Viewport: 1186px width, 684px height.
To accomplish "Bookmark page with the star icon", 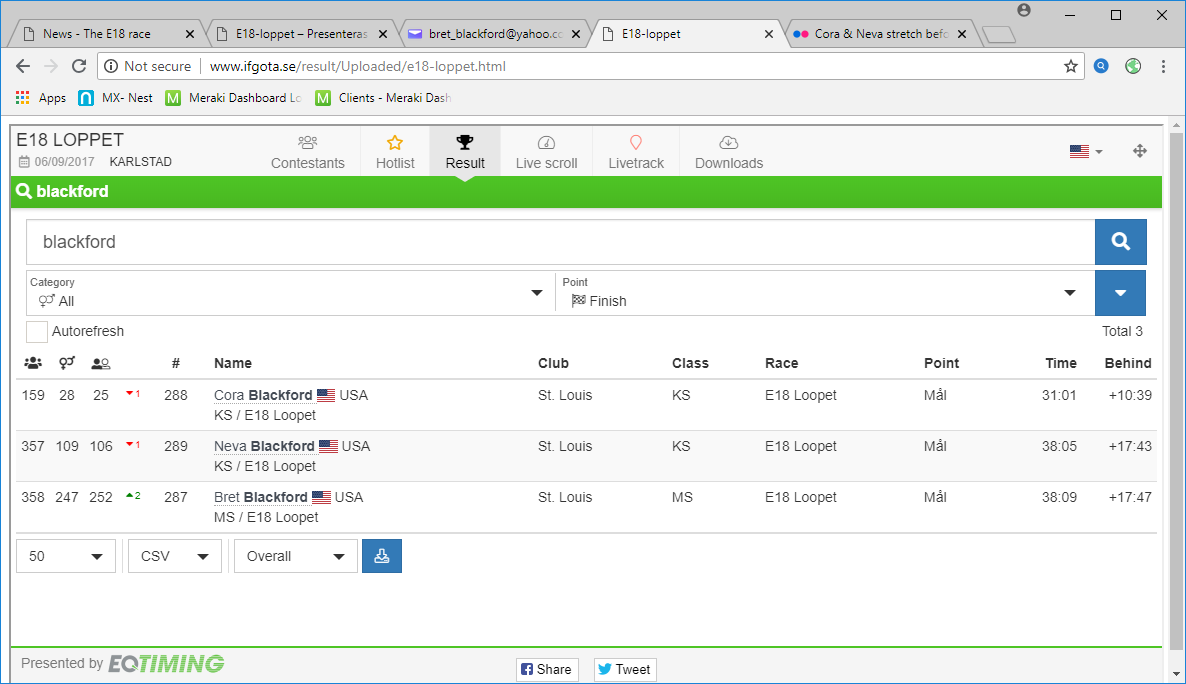I will 1071,66.
